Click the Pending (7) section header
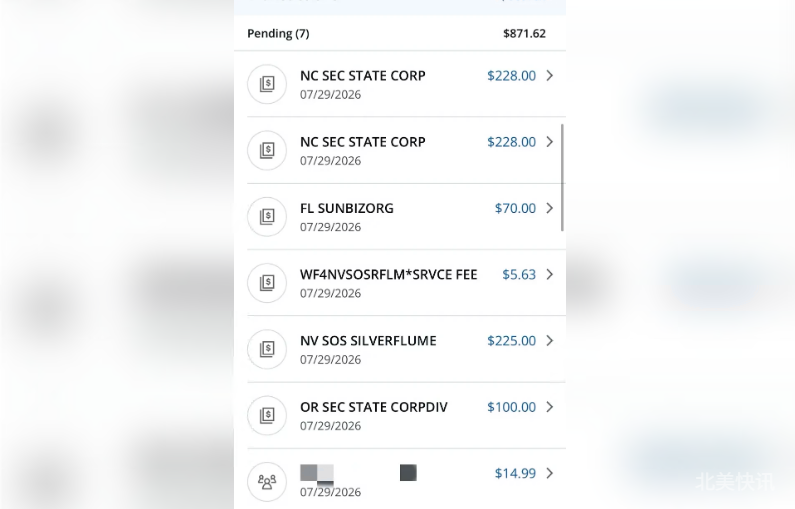 click(x=400, y=33)
